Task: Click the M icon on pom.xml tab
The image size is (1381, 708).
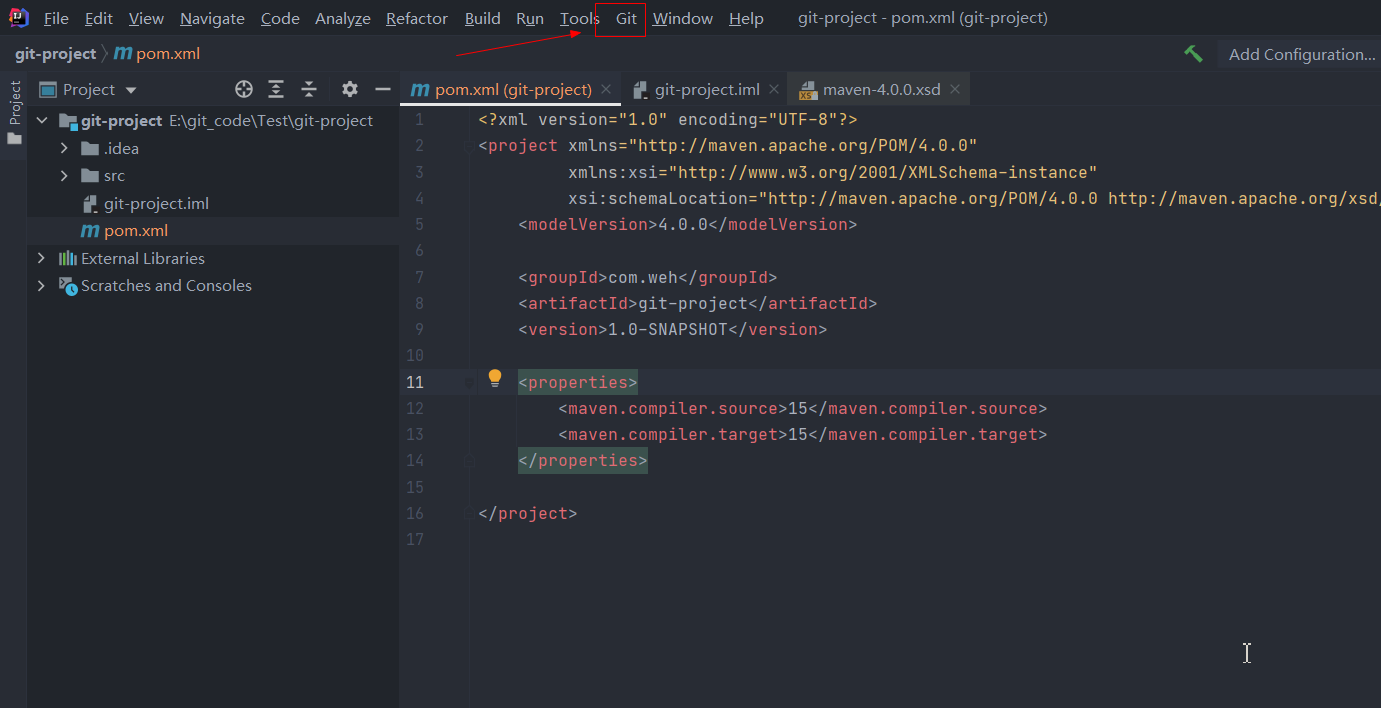Action: (x=421, y=90)
